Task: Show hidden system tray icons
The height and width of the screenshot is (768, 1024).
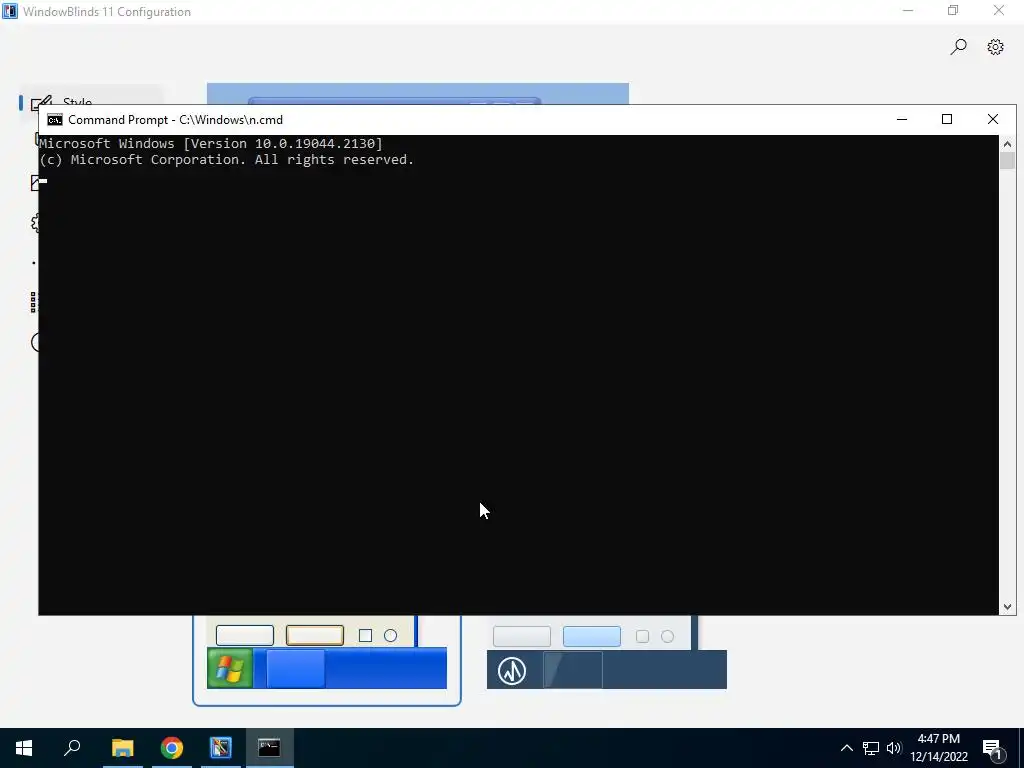Action: [x=846, y=748]
